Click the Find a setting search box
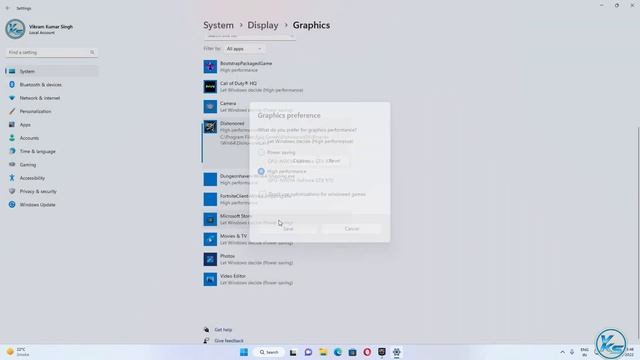The height and width of the screenshot is (360, 640). [x=51, y=52]
